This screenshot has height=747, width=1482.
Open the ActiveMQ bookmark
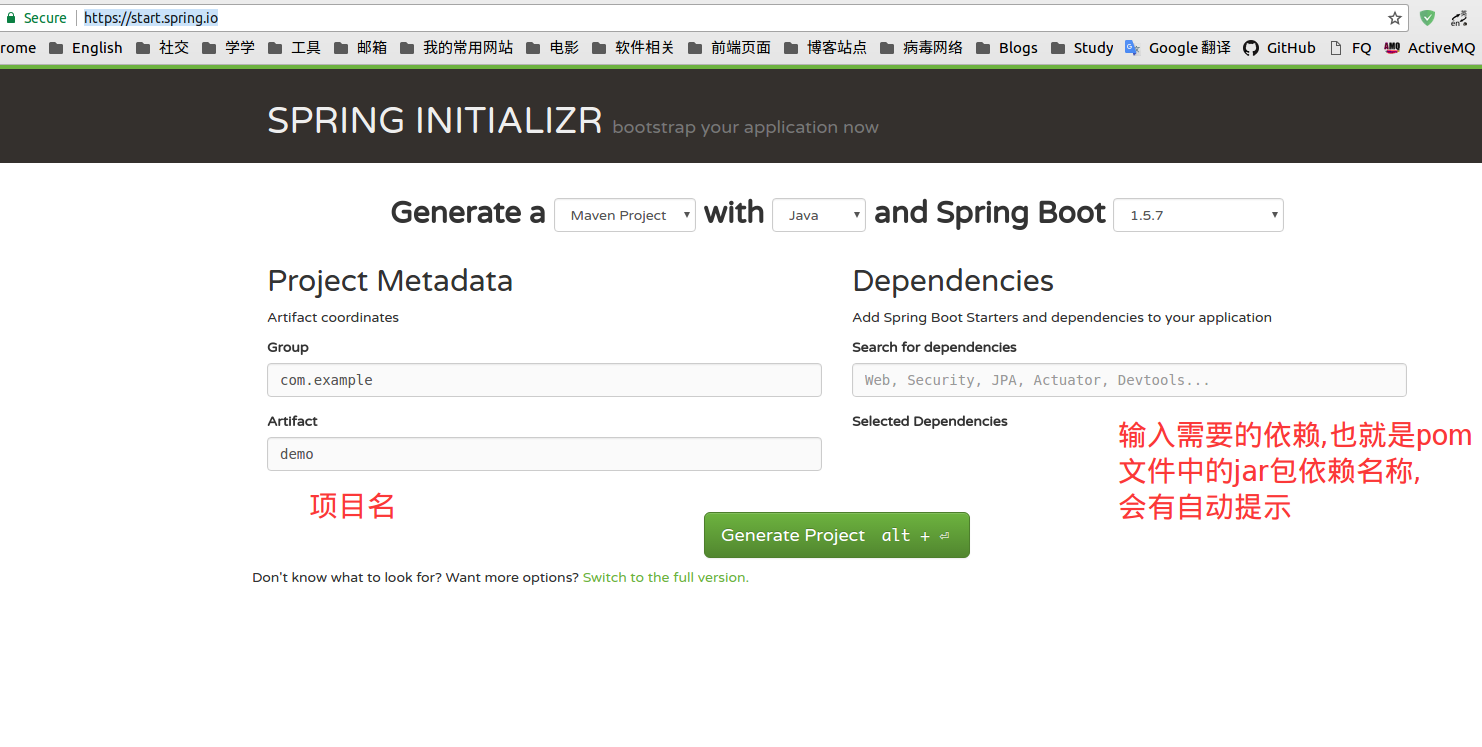point(1430,48)
